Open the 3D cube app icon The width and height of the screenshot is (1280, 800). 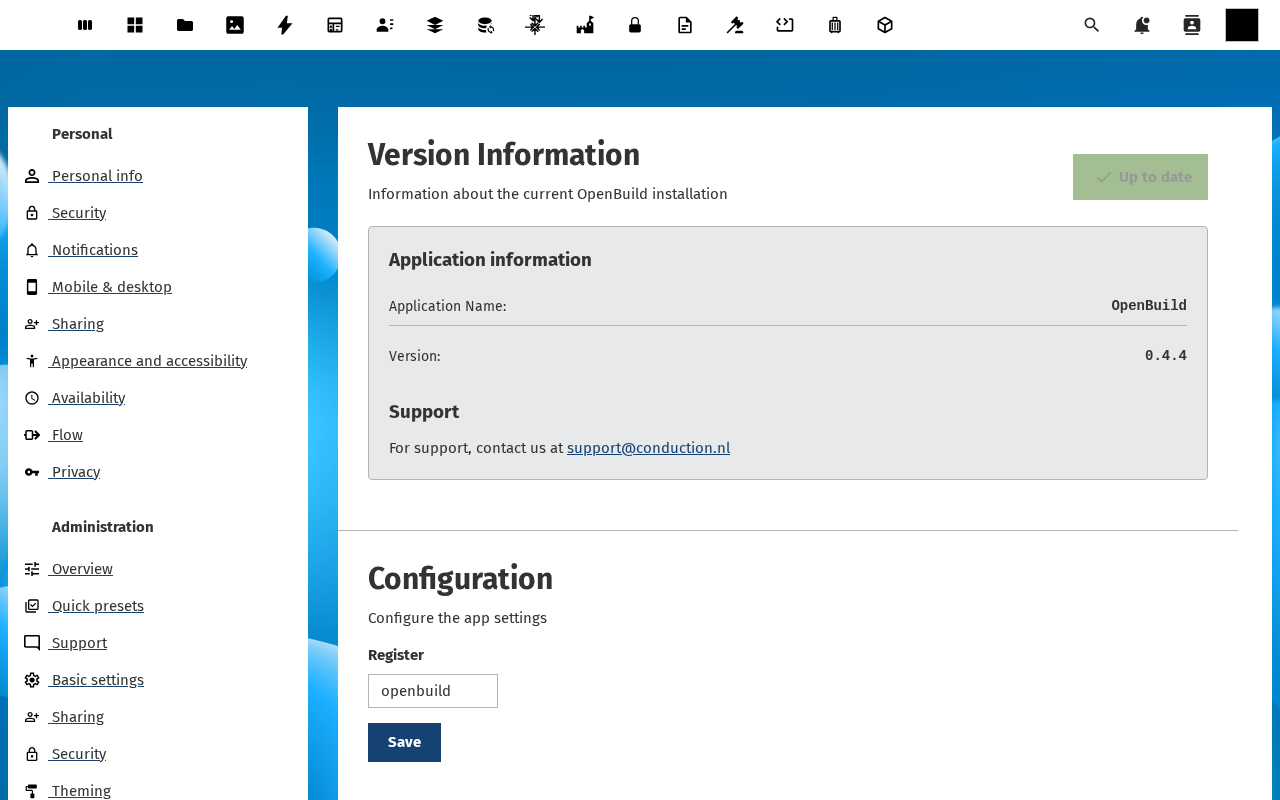pos(885,25)
